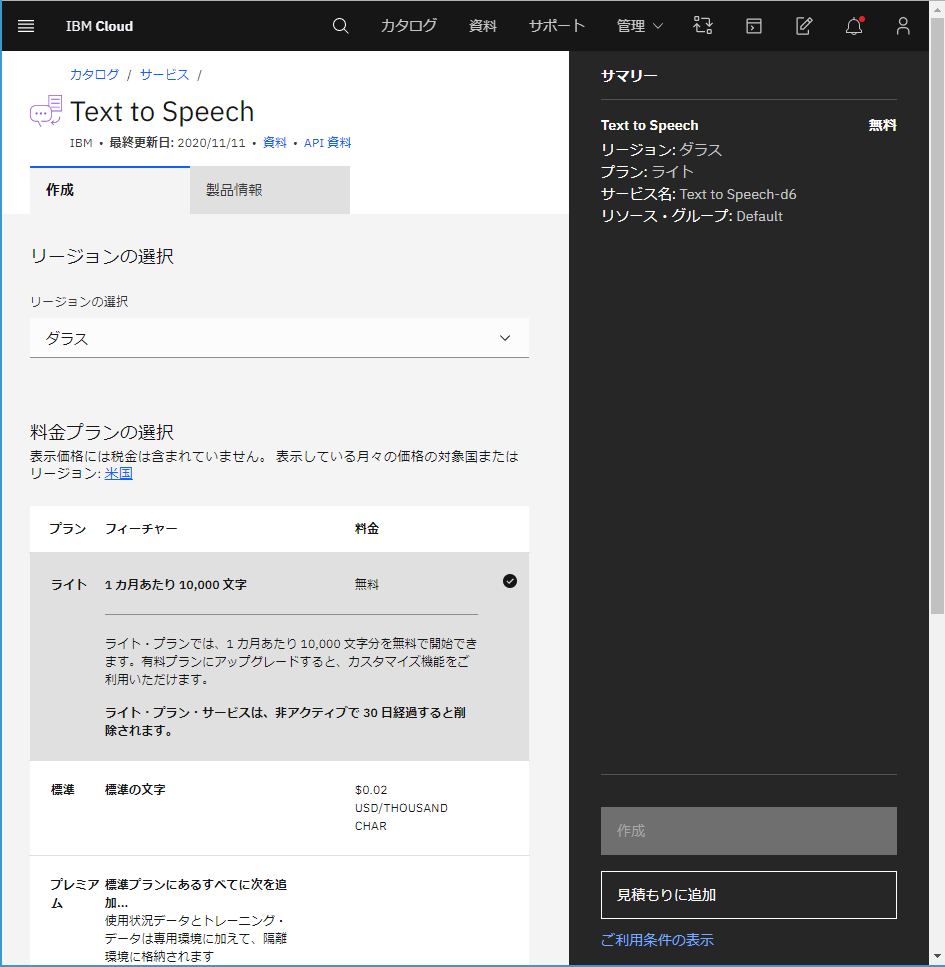945x967 pixels.
Task: Click the 米国 region link
Action: (x=118, y=473)
